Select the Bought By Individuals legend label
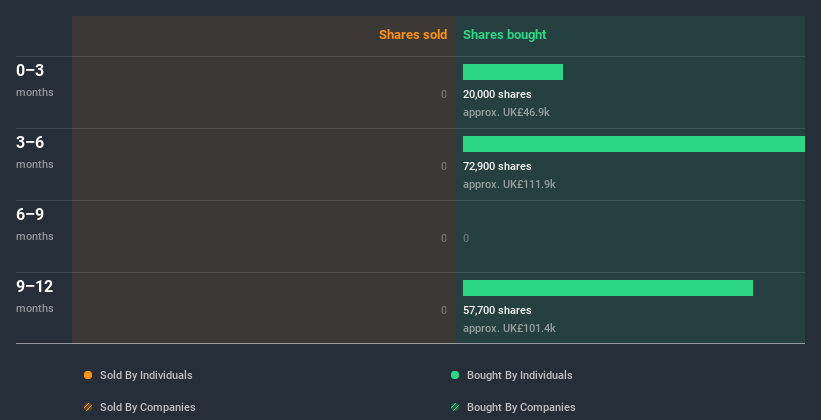 click(x=519, y=375)
